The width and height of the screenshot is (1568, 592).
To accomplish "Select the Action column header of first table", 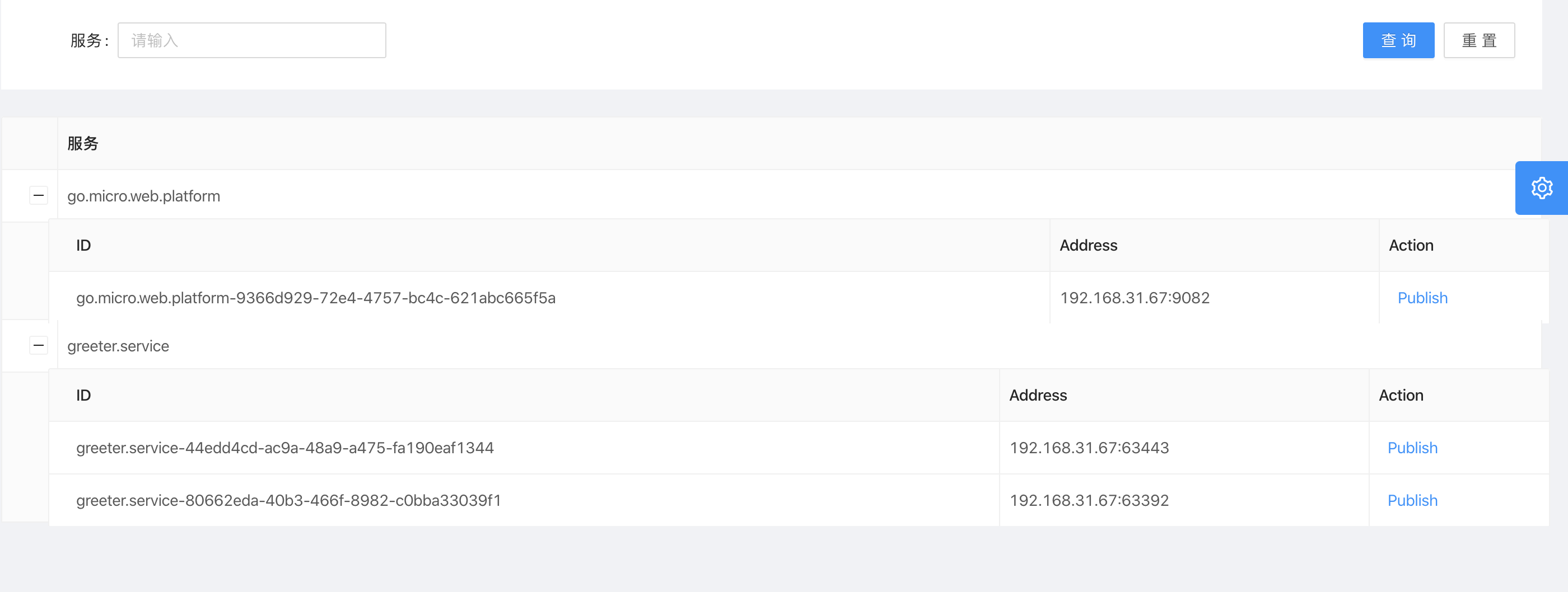I will [1411, 245].
